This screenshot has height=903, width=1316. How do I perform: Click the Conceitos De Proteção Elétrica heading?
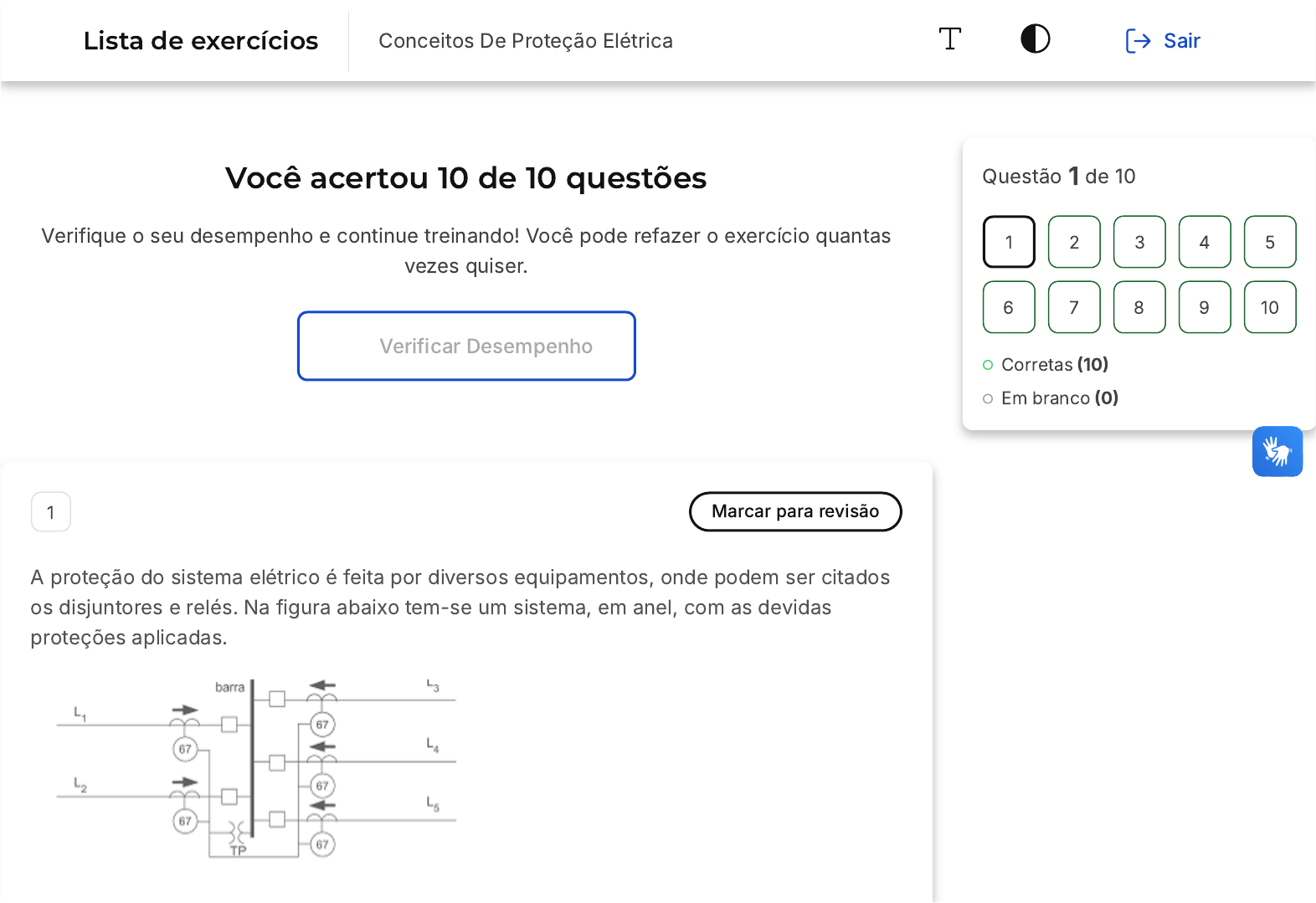[526, 41]
